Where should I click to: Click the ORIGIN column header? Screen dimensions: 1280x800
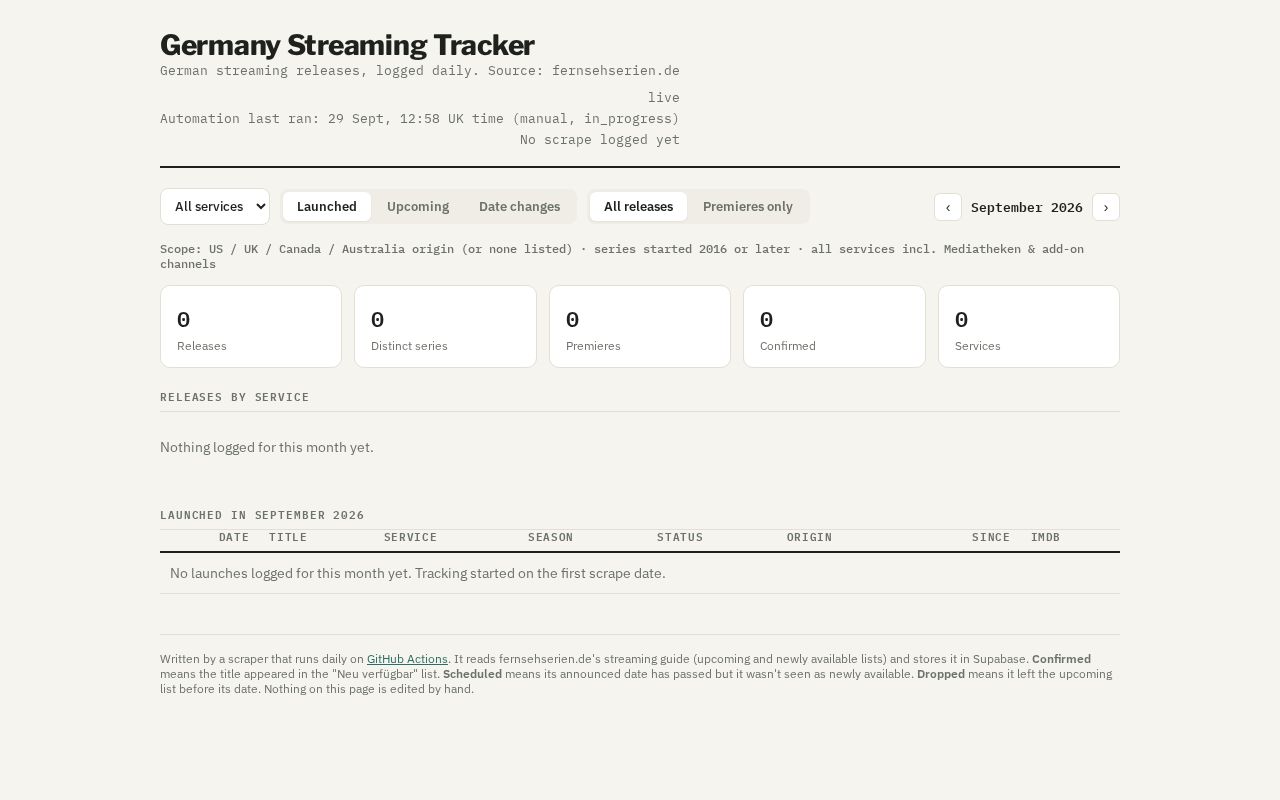pyautogui.click(x=809, y=537)
